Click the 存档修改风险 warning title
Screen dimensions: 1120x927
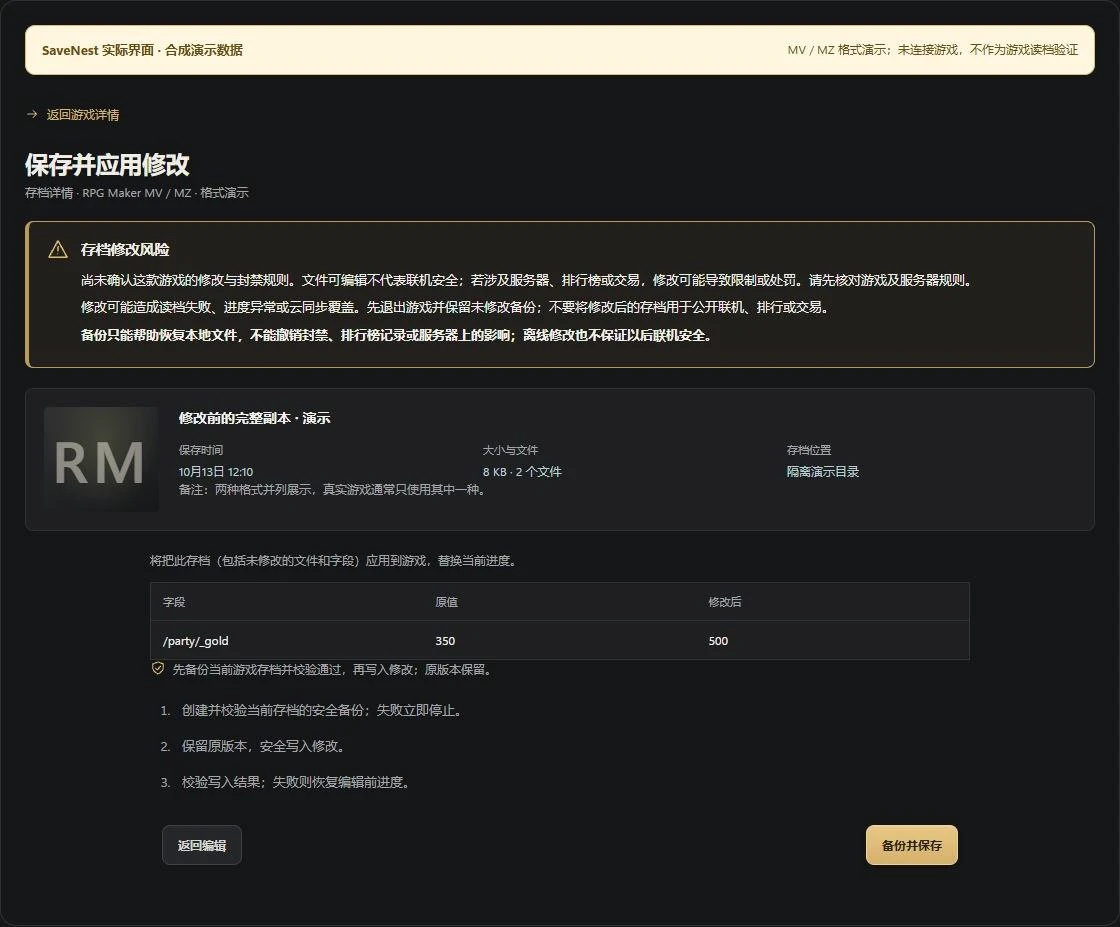(x=125, y=249)
